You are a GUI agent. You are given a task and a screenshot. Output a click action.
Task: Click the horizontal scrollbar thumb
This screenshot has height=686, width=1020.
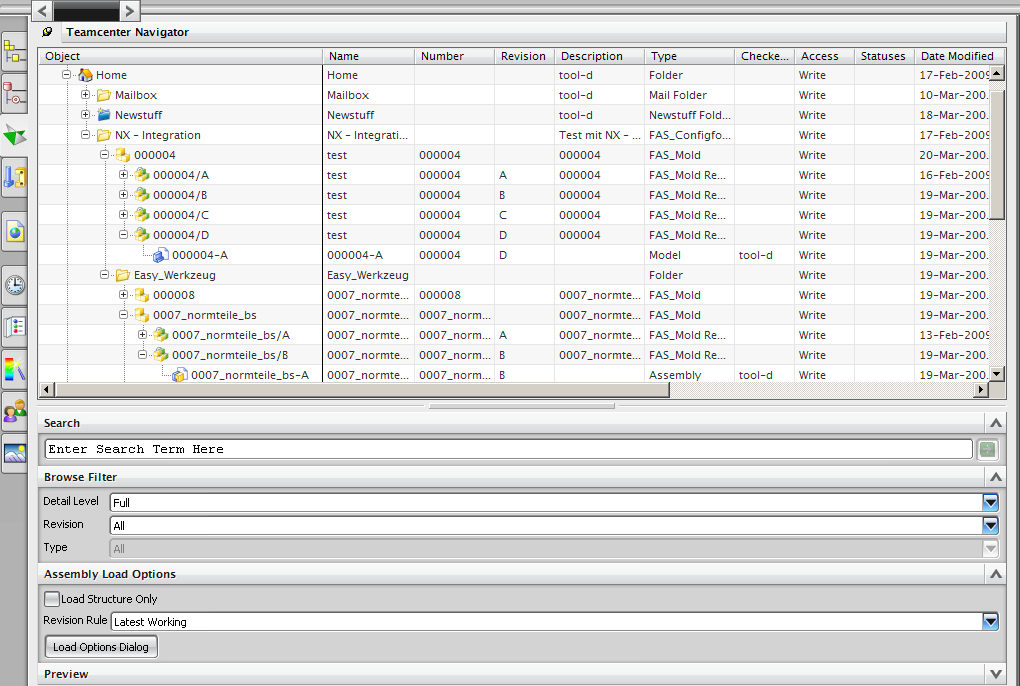(362, 389)
